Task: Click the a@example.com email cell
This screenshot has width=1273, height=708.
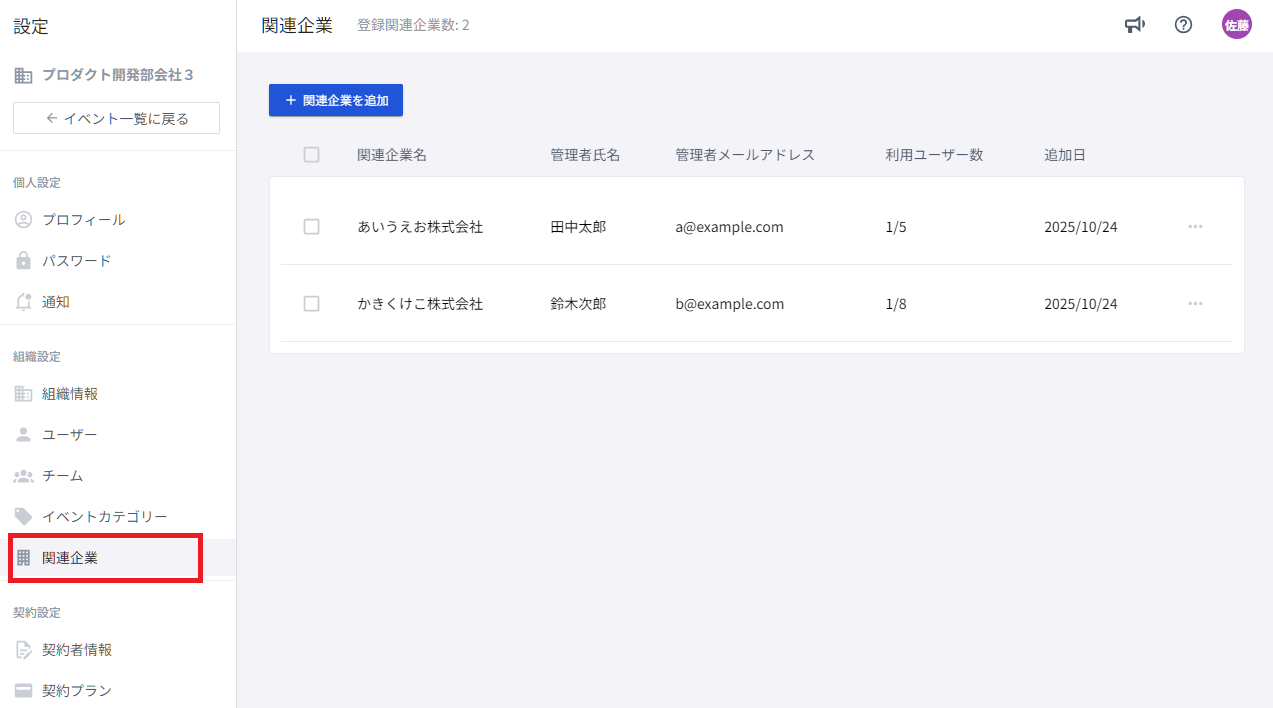Action: coord(729,227)
